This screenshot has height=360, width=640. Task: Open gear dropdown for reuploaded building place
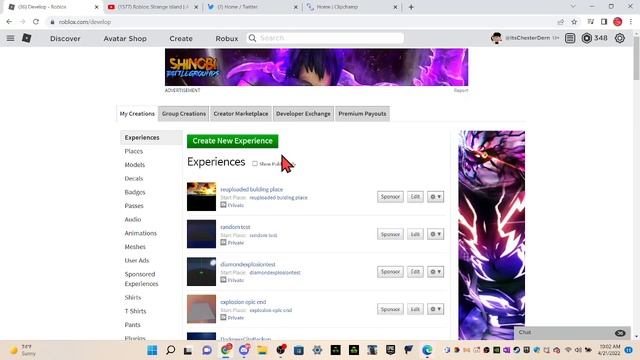(436, 197)
